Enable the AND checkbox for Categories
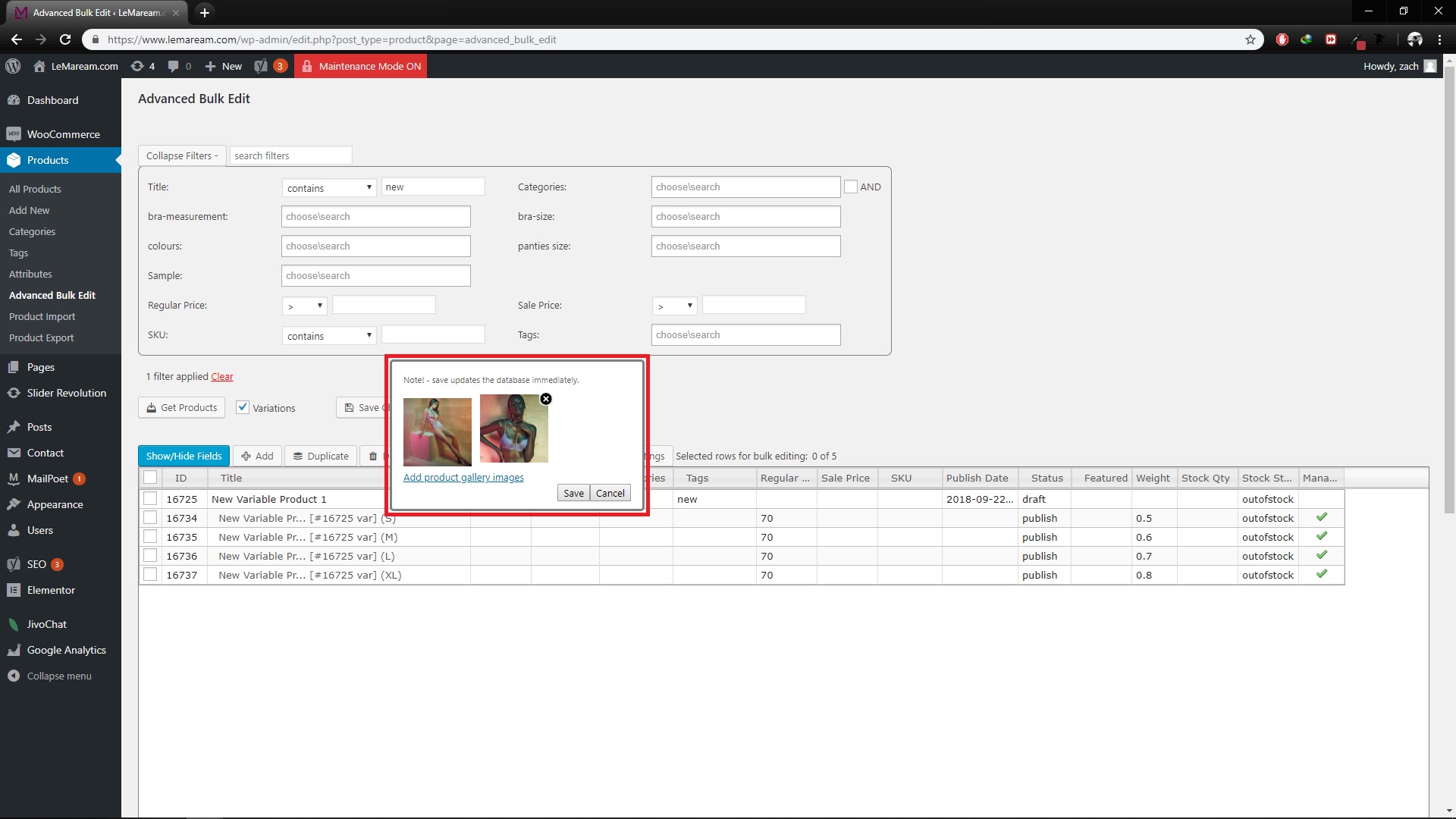 pyautogui.click(x=851, y=187)
